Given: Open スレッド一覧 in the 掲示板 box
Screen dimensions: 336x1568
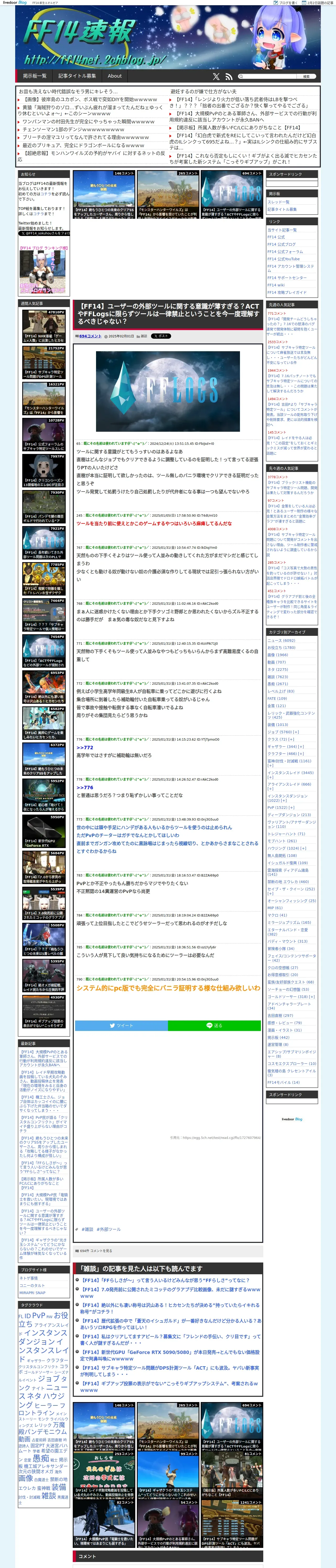Looking at the screenshot, I should (x=278, y=202).
